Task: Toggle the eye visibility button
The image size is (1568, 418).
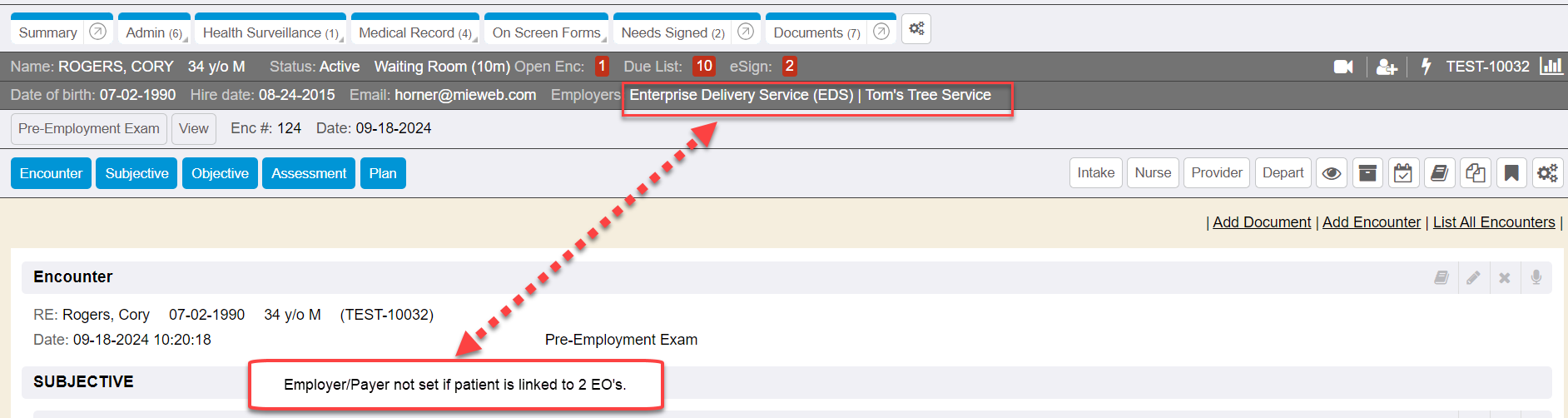Action: (1332, 173)
